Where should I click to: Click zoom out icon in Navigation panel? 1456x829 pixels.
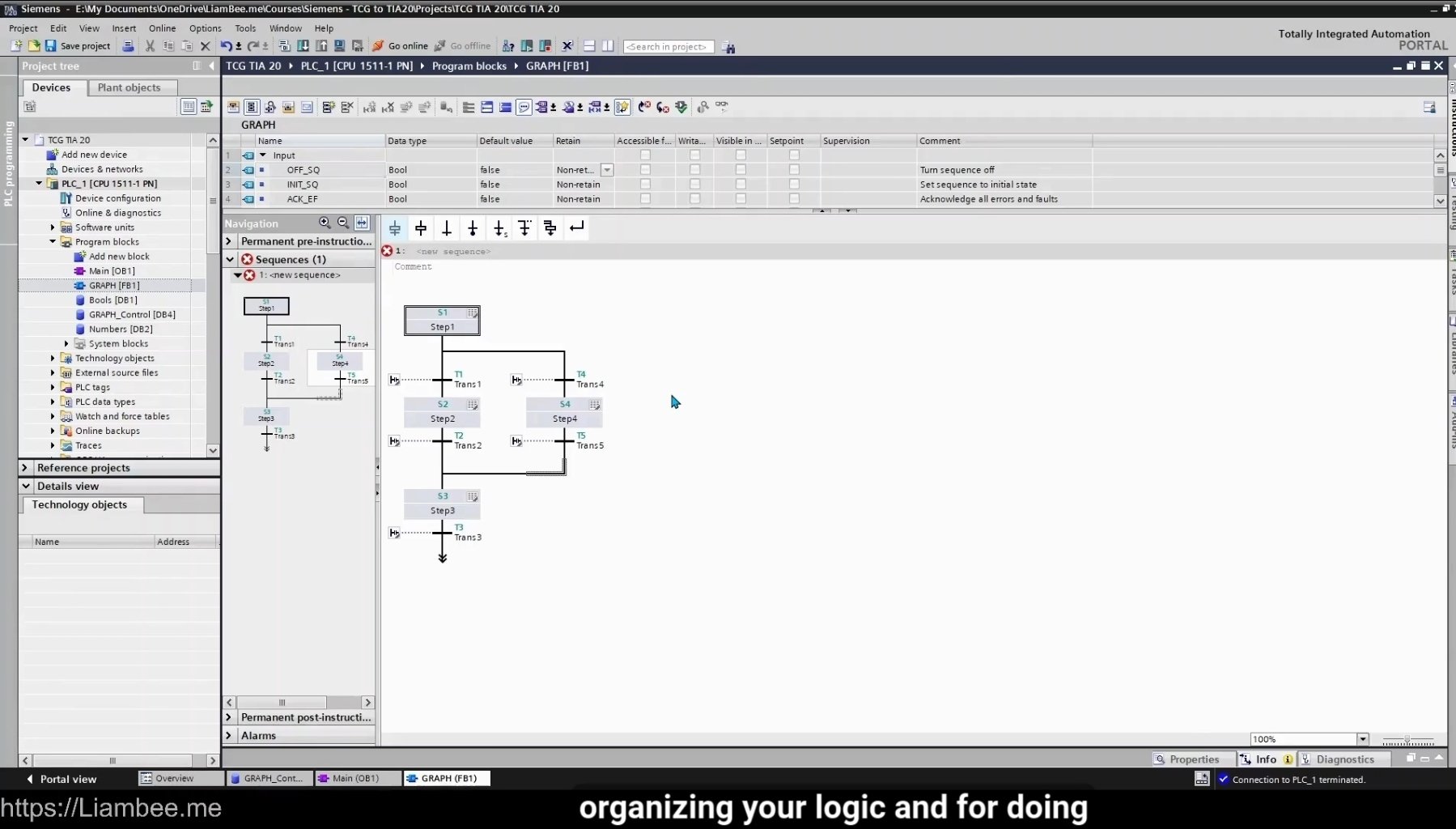[x=343, y=223]
